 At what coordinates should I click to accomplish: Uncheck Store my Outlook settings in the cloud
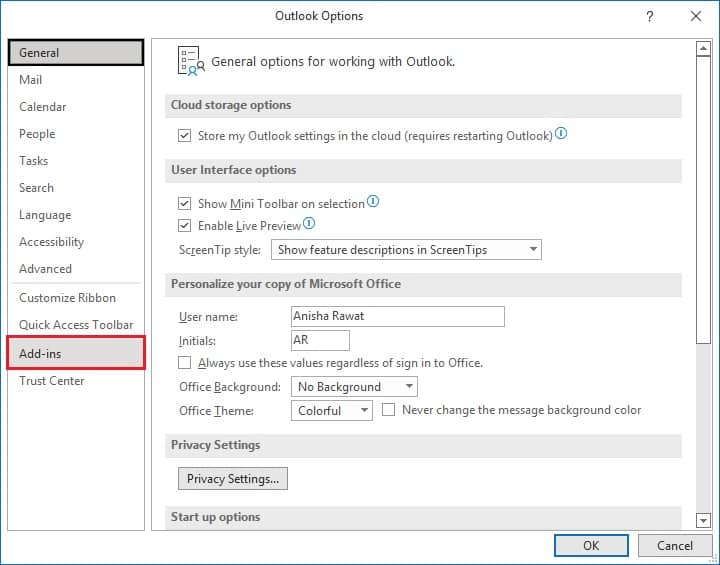185,136
